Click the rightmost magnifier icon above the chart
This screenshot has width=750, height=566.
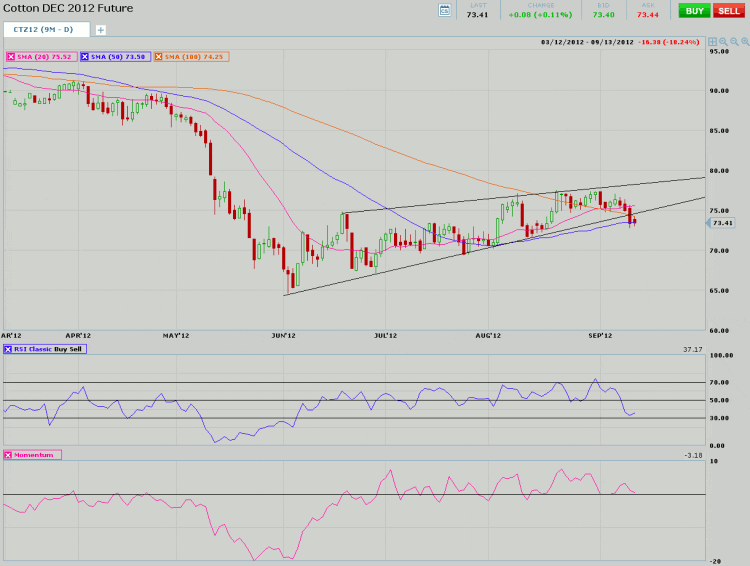click(744, 42)
